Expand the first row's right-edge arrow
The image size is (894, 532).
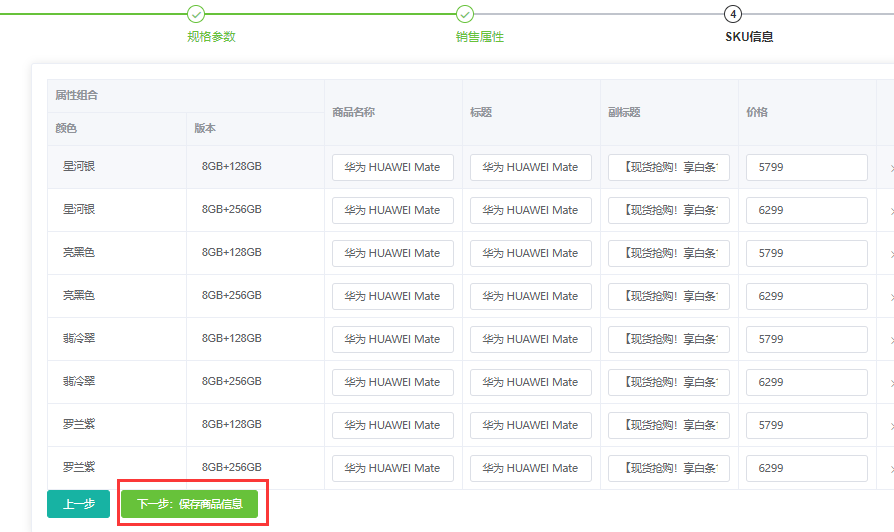coord(891,168)
